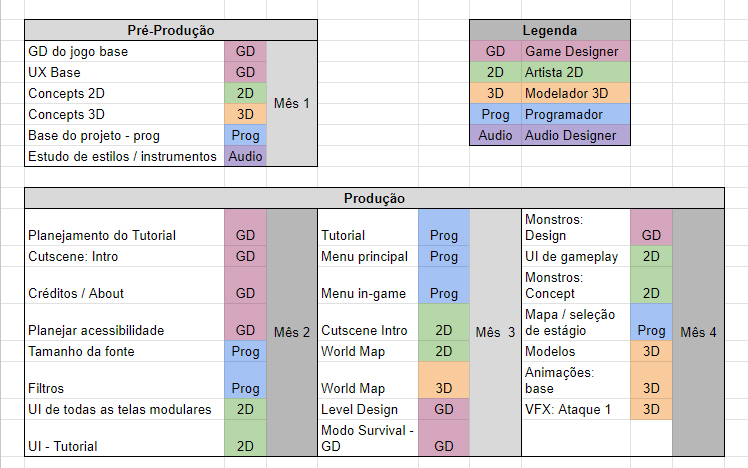Click the Mês 4 merged cell
Image resolution: width=748 pixels, height=468 pixels.
pos(698,332)
